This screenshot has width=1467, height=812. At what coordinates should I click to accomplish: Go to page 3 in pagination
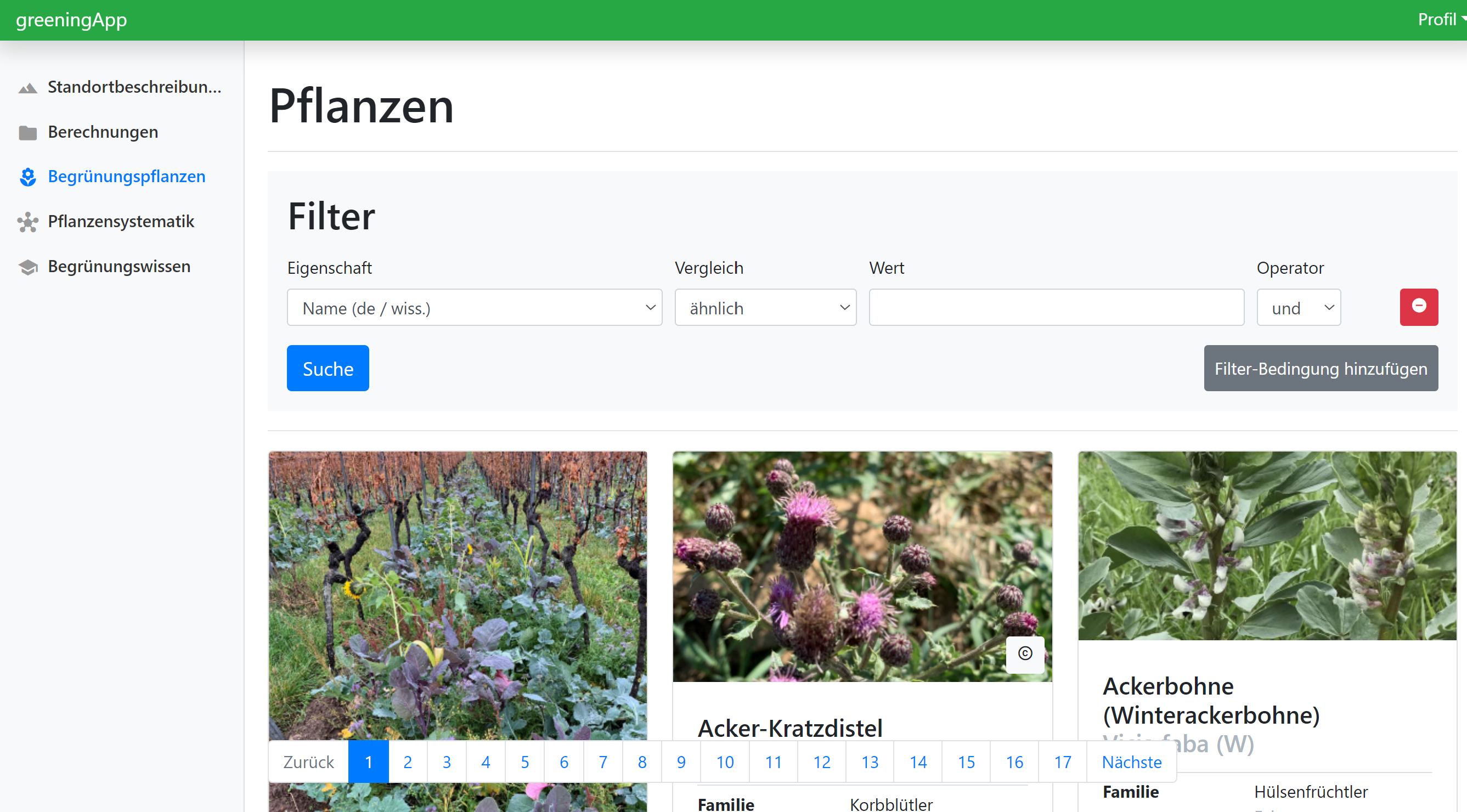[447, 762]
